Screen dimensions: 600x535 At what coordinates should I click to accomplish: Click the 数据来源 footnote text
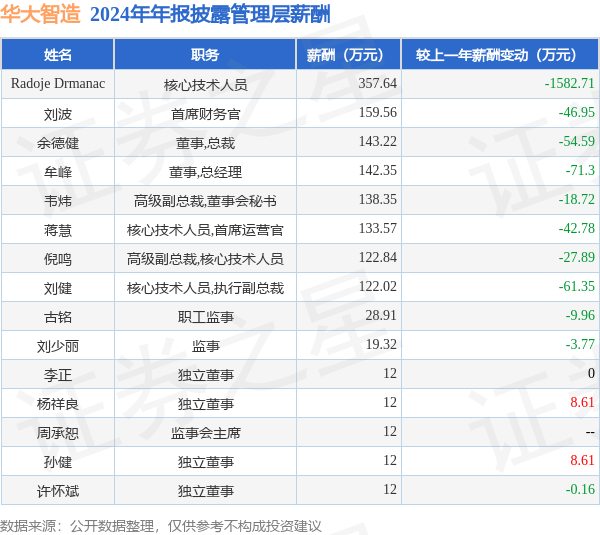161,526
